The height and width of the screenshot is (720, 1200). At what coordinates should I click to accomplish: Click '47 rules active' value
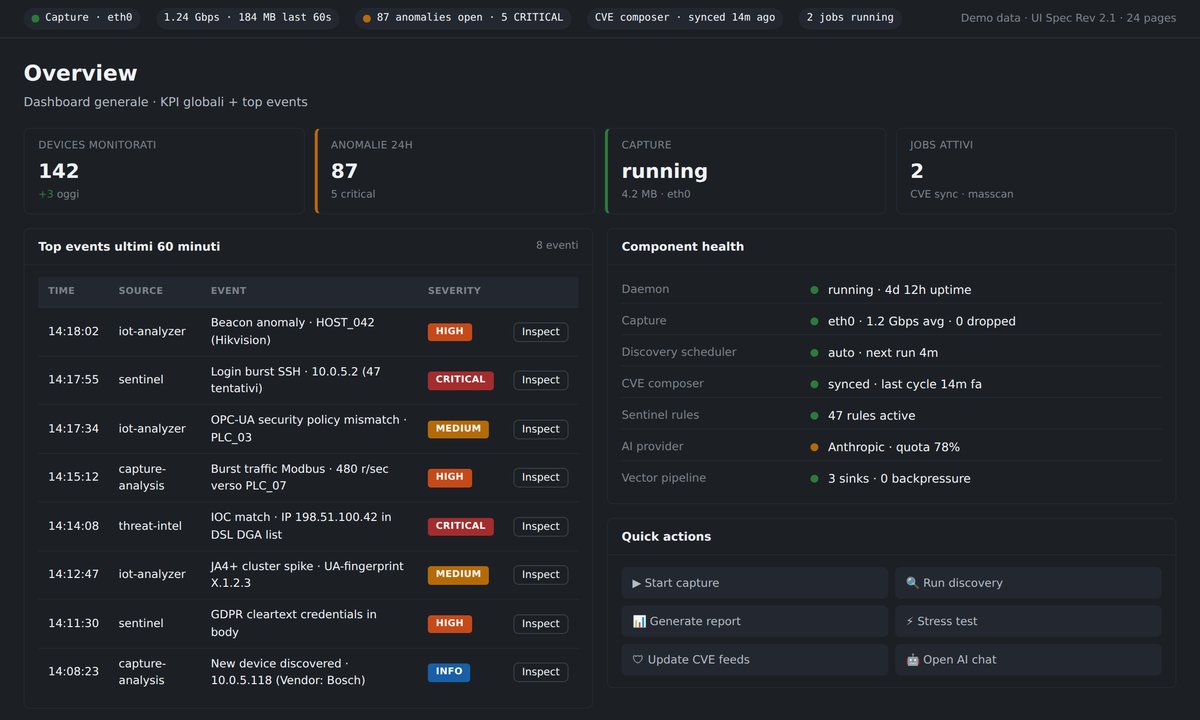[x=871, y=416]
